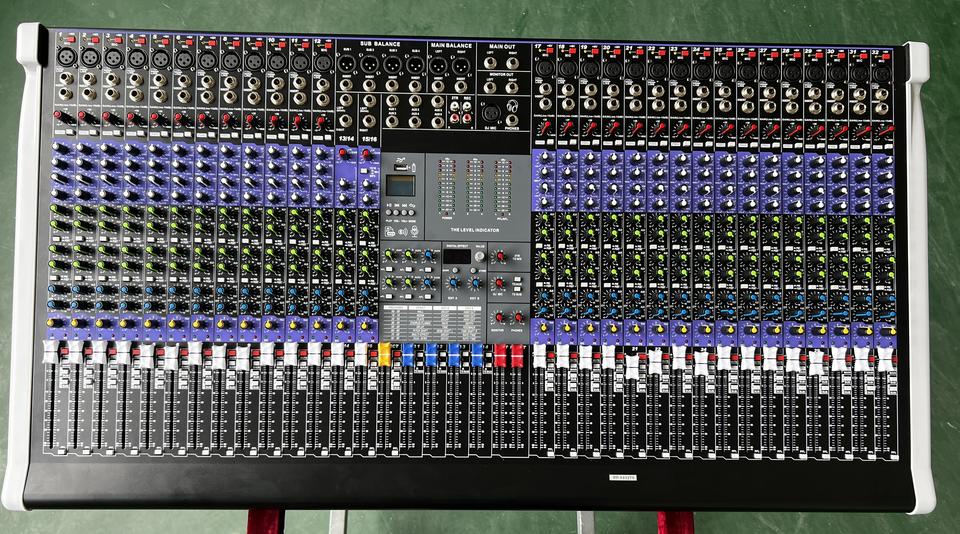The image size is (960, 534).
Task: Toggle the red switch on channel 32
Action: [x=887, y=56]
